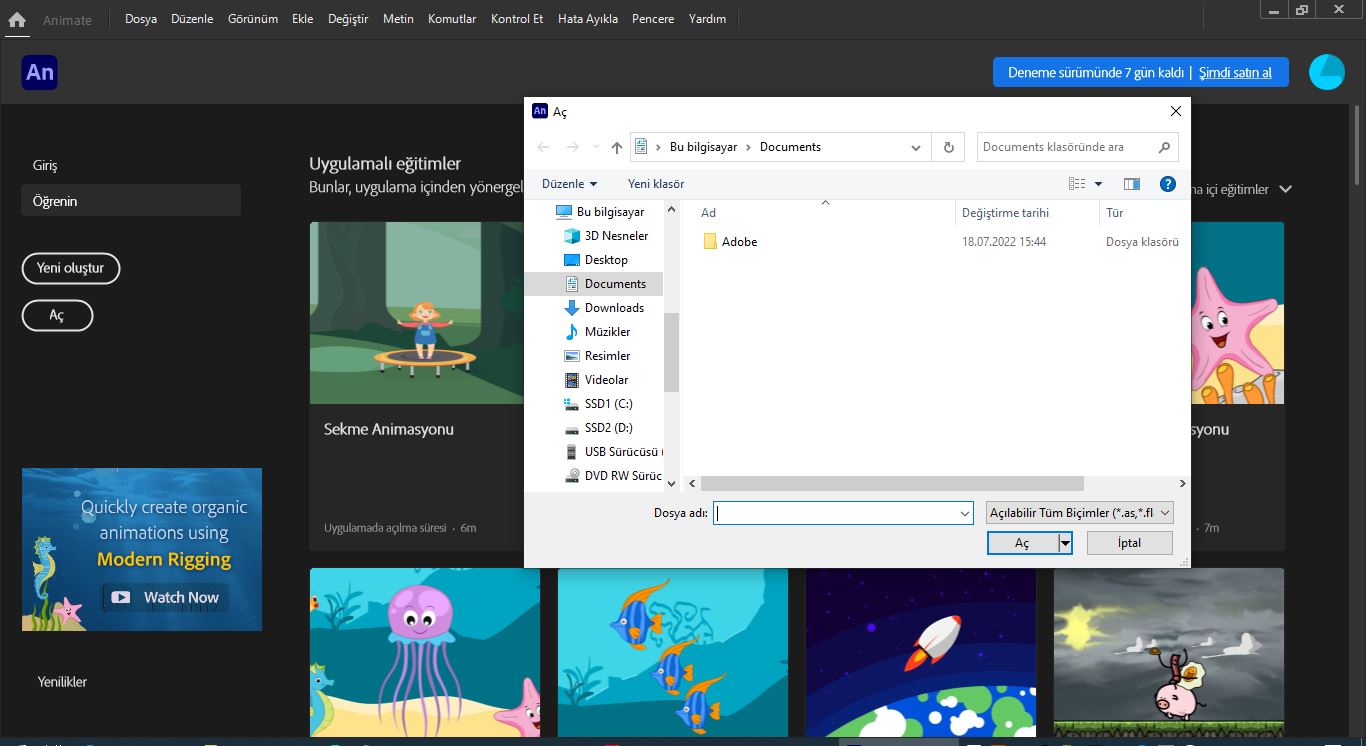Open the Açılabilir Tüm Biçimler filter

(x=1079, y=513)
